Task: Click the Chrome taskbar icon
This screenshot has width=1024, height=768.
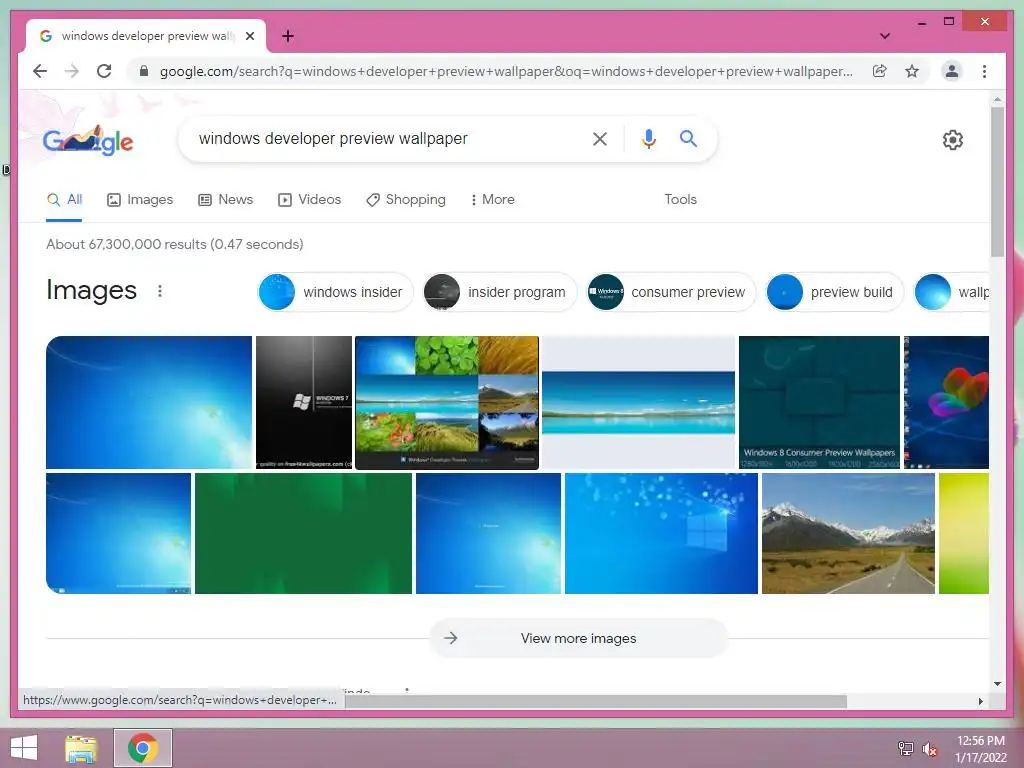Action: [x=143, y=748]
